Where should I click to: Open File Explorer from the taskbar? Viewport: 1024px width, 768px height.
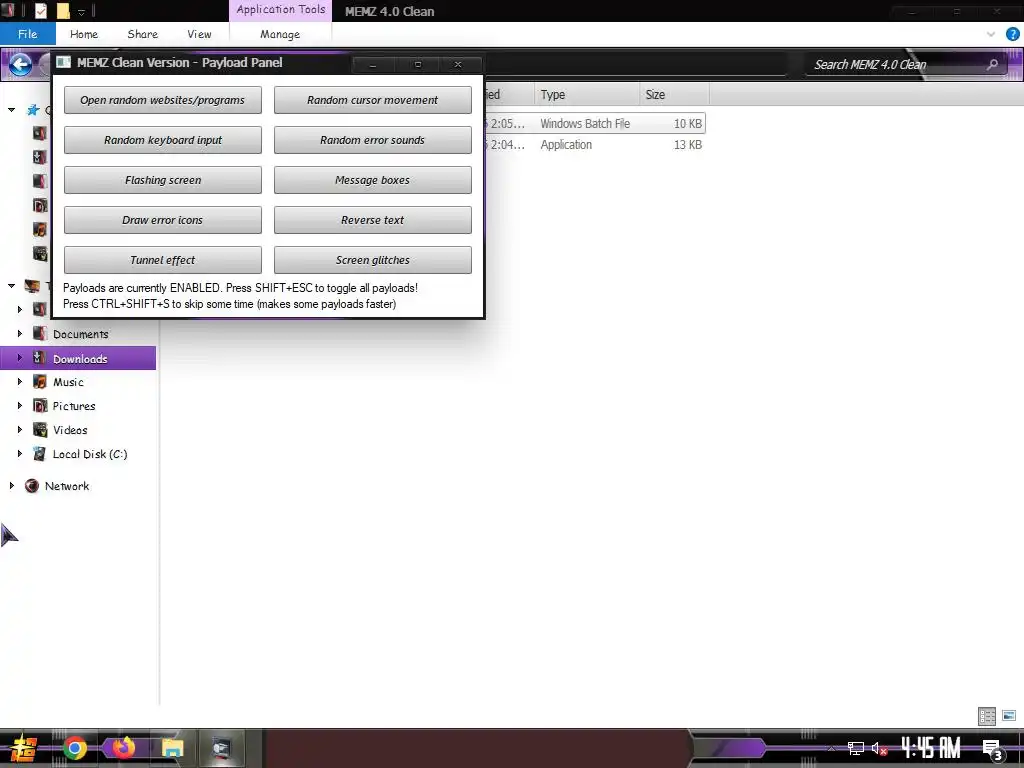(x=172, y=748)
